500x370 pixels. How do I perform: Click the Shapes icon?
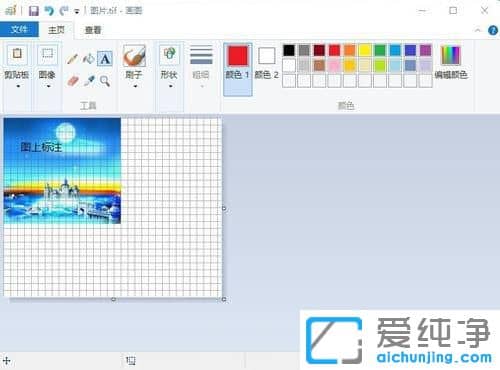click(x=169, y=54)
